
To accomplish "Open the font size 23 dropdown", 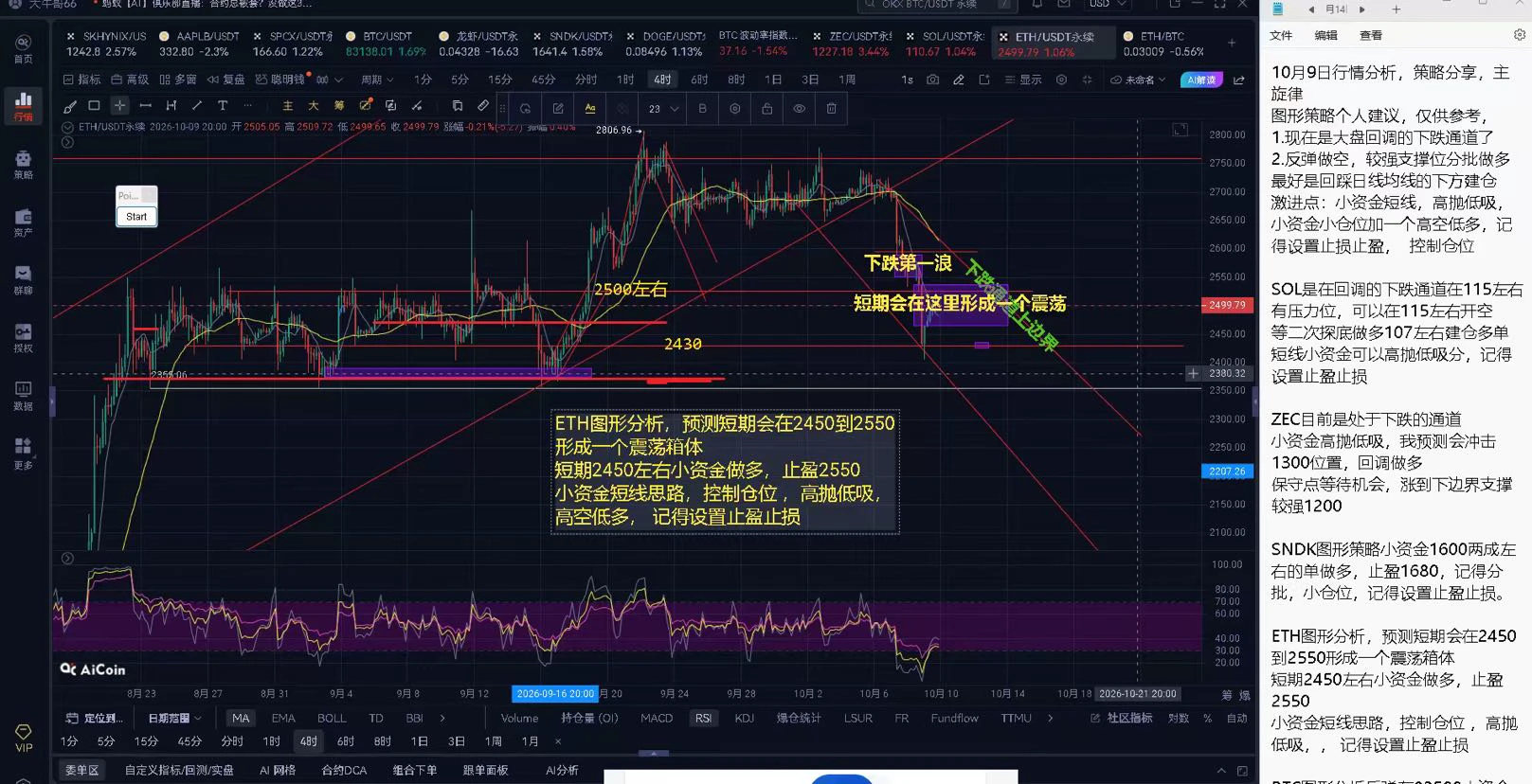I will [x=663, y=109].
